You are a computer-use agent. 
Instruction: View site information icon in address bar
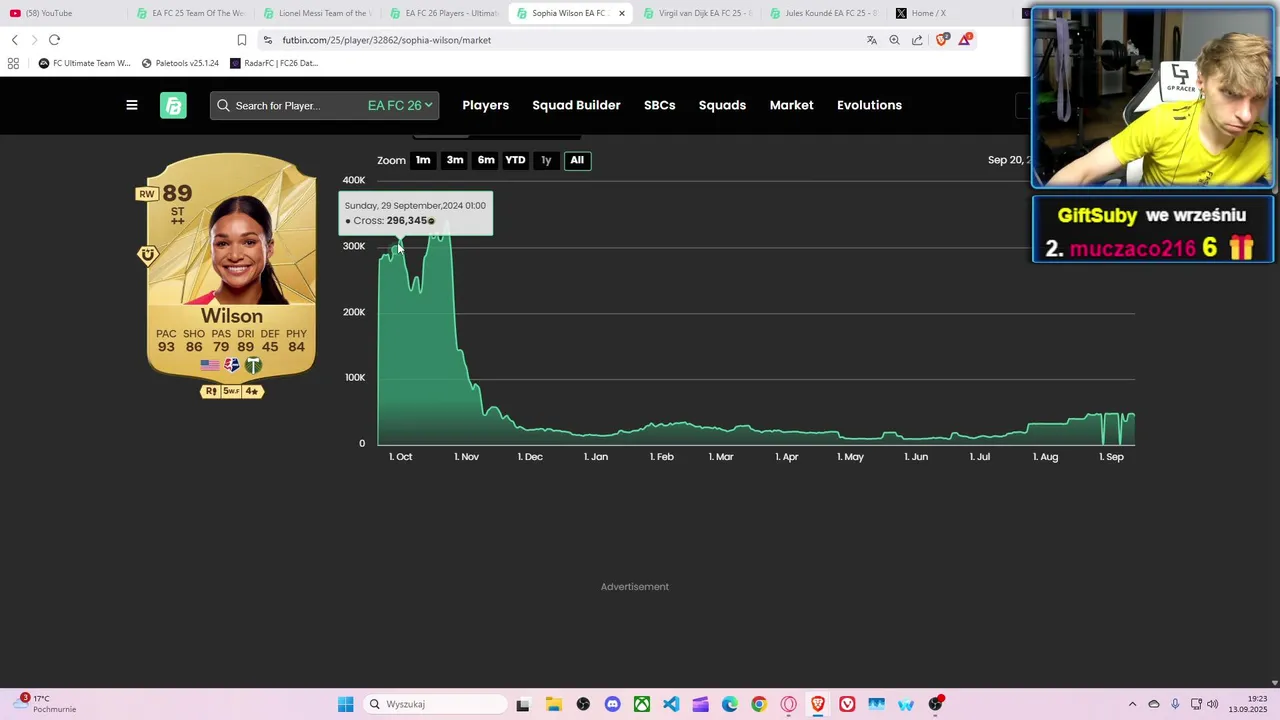click(x=267, y=40)
